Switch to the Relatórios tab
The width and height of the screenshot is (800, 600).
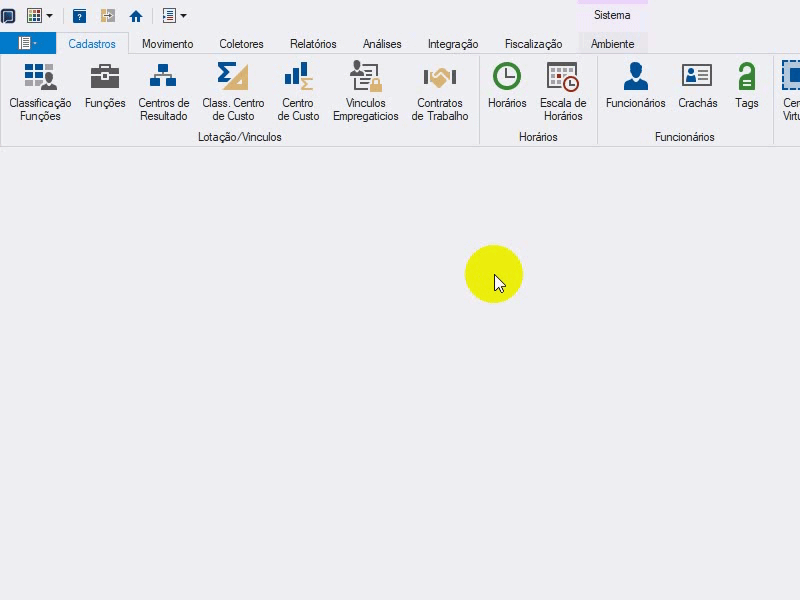[x=313, y=44]
